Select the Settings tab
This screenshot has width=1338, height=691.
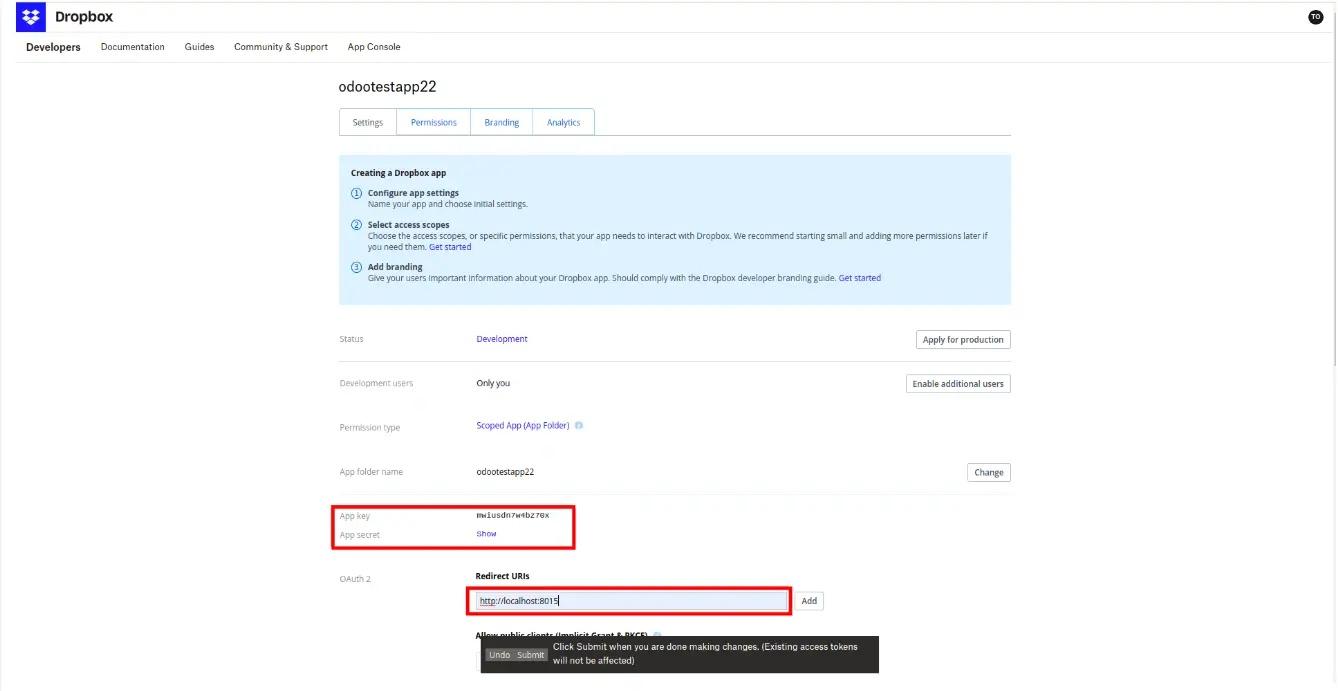367,121
